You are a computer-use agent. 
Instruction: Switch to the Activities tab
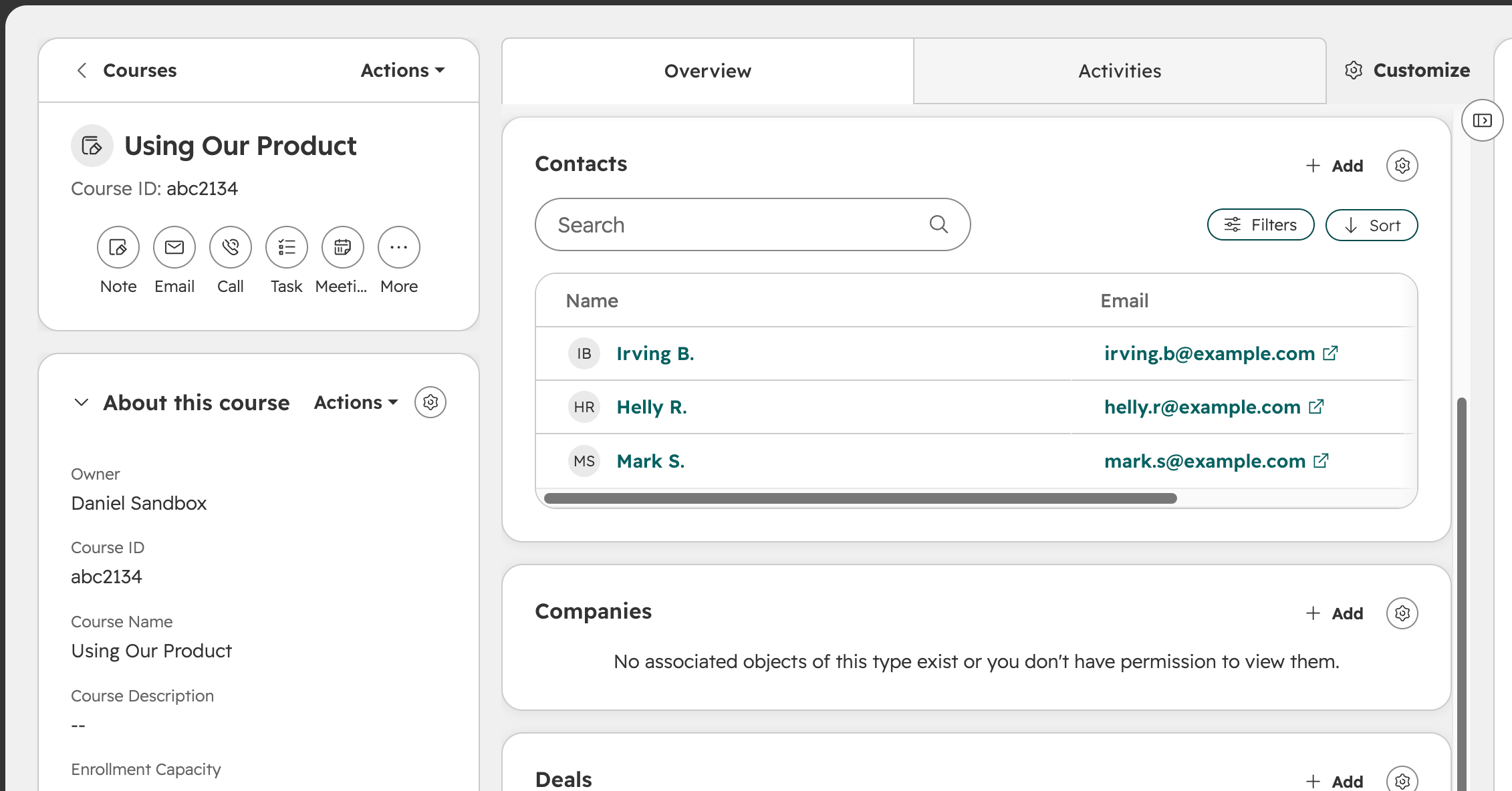pos(1120,71)
